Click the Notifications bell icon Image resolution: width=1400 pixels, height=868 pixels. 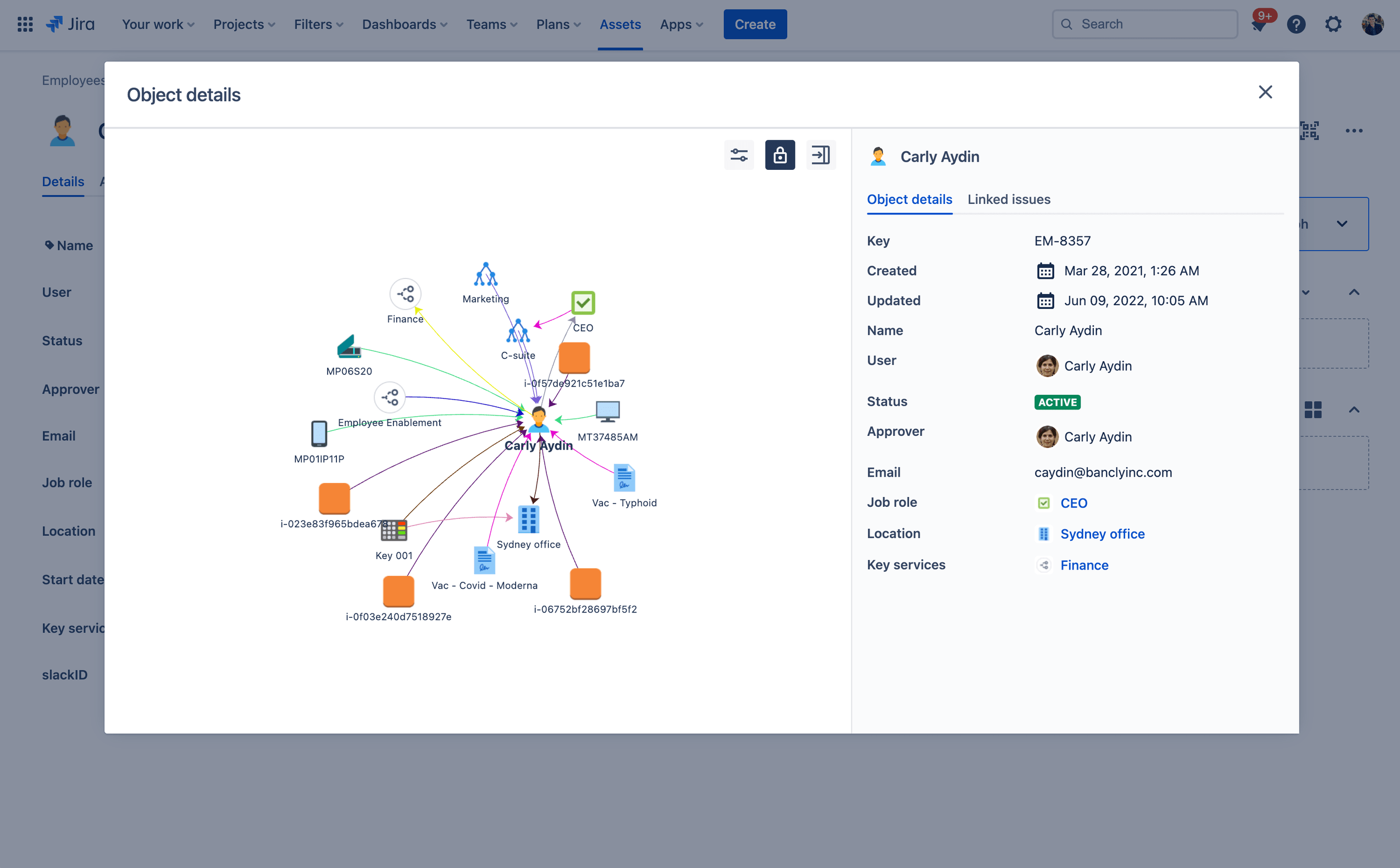point(1258,24)
